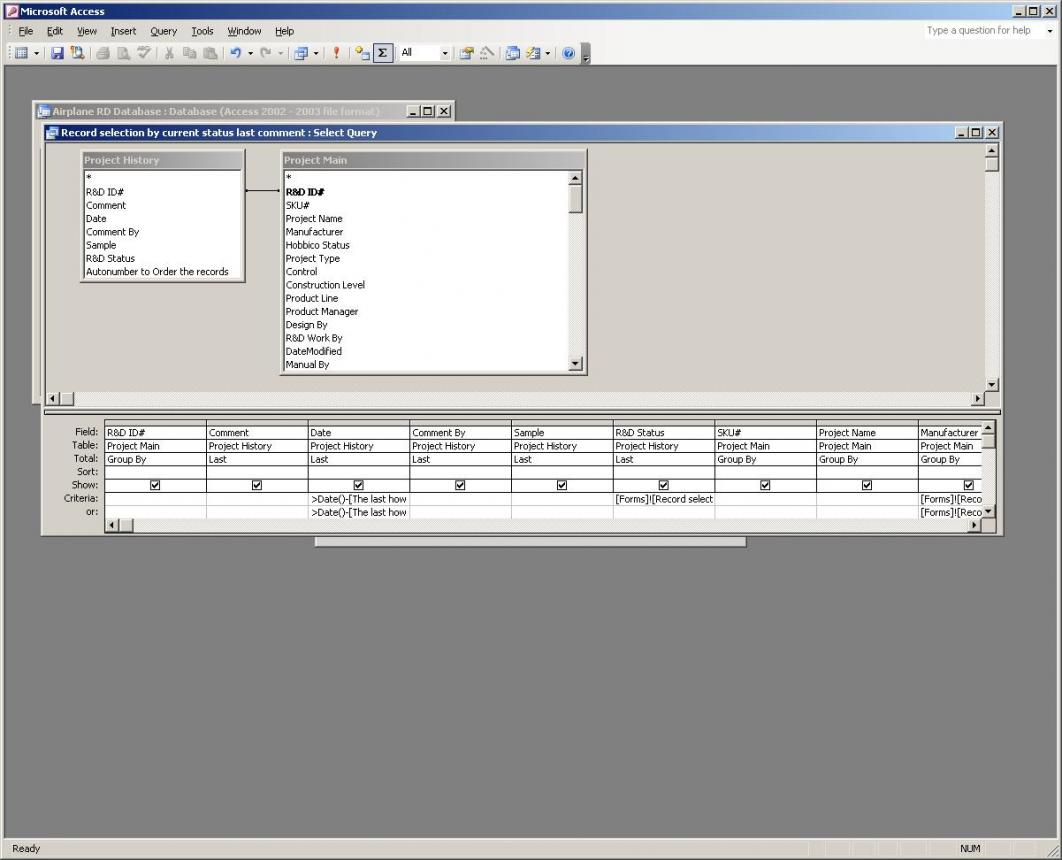Click the Paste clipboard icon

pyautogui.click(x=211, y=53)
